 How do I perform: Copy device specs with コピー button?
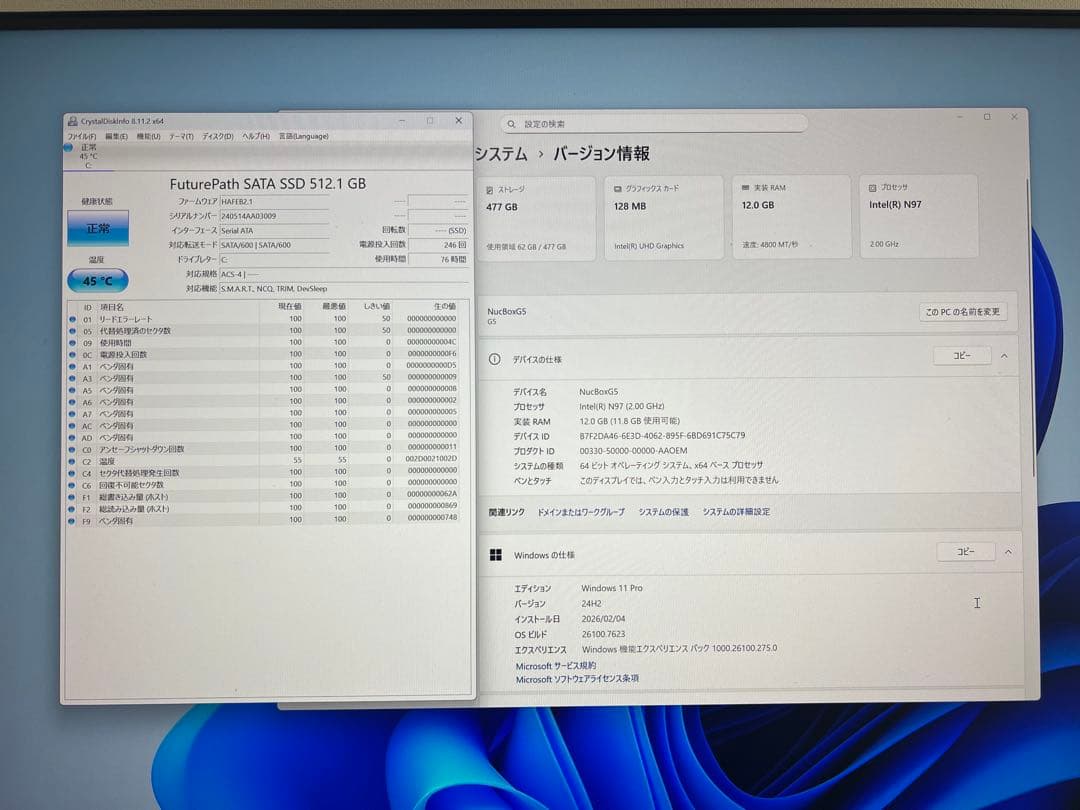pyautogui.click(x=962, y=355)
